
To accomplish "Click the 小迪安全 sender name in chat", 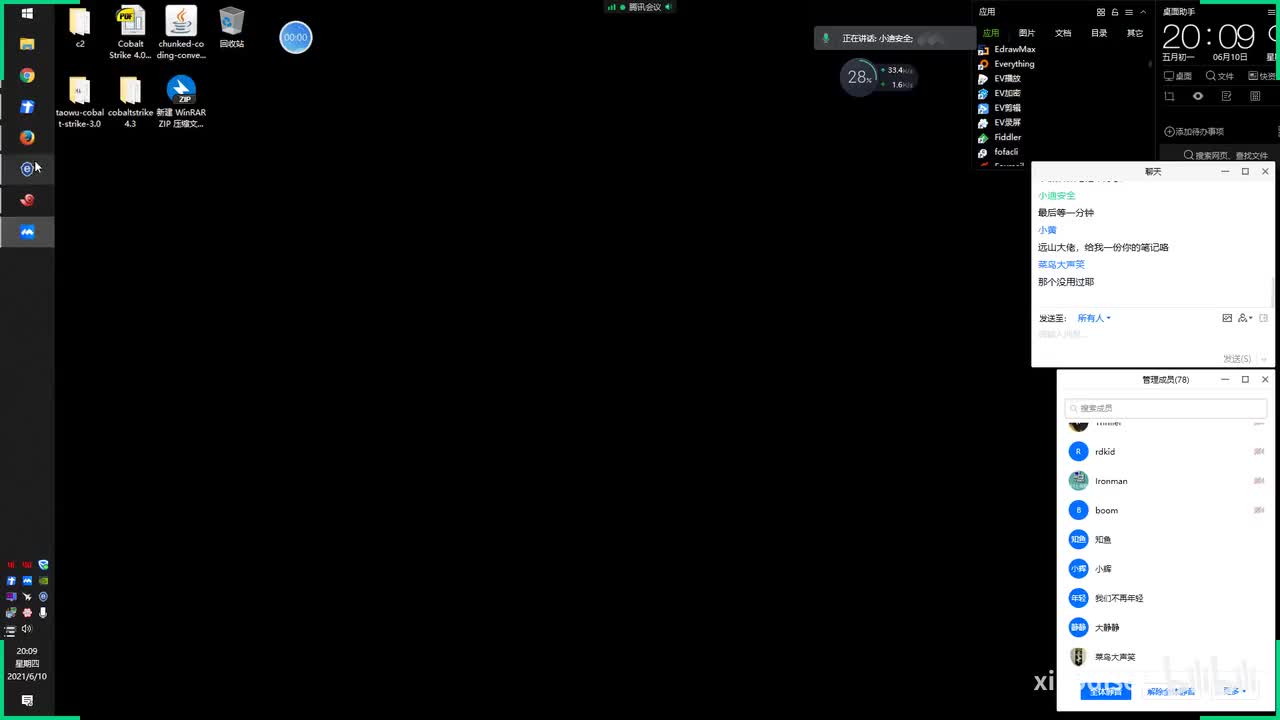I will pos(1057,196).
